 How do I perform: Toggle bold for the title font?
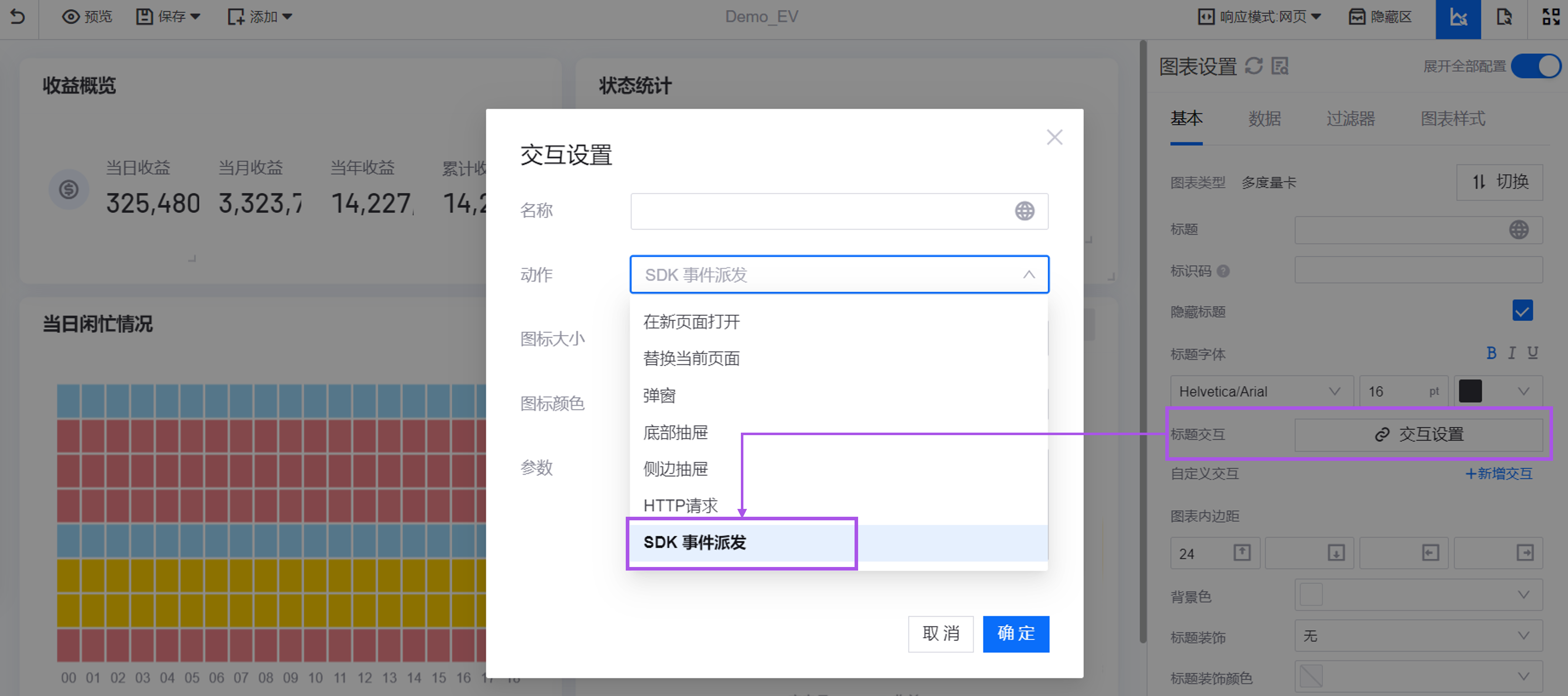click(1491, 353)
